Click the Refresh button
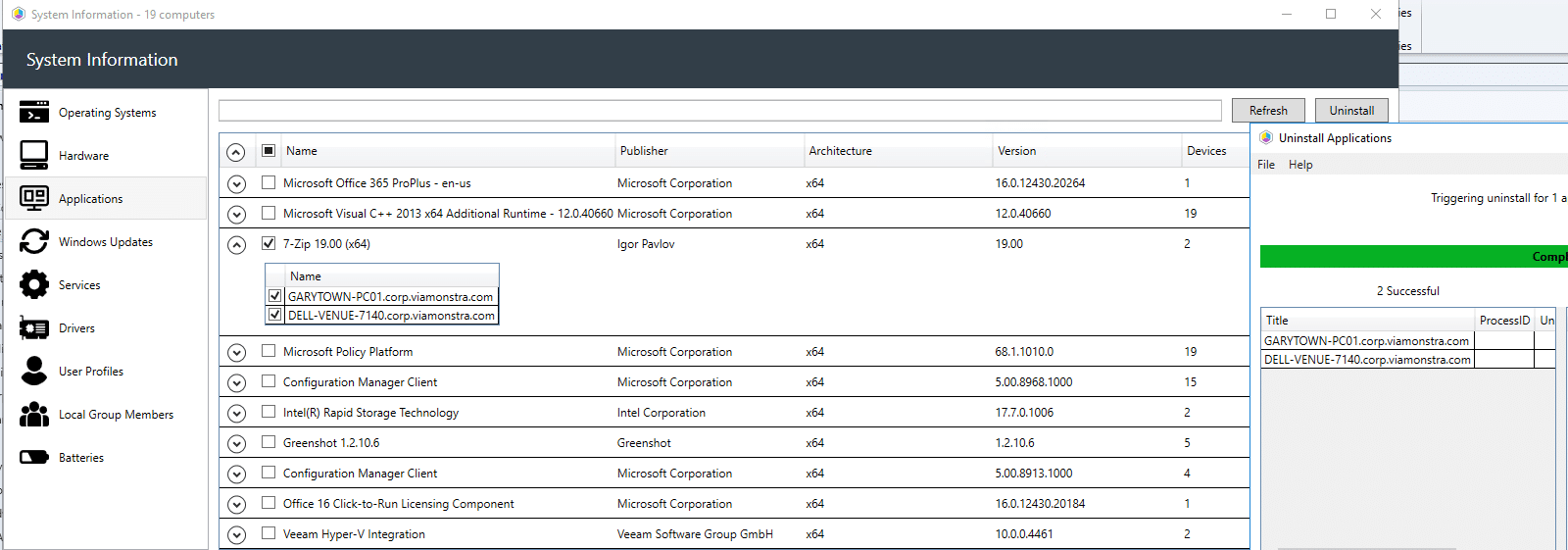This screenshot has height=550, width=1568. (x=1268, y=111)
